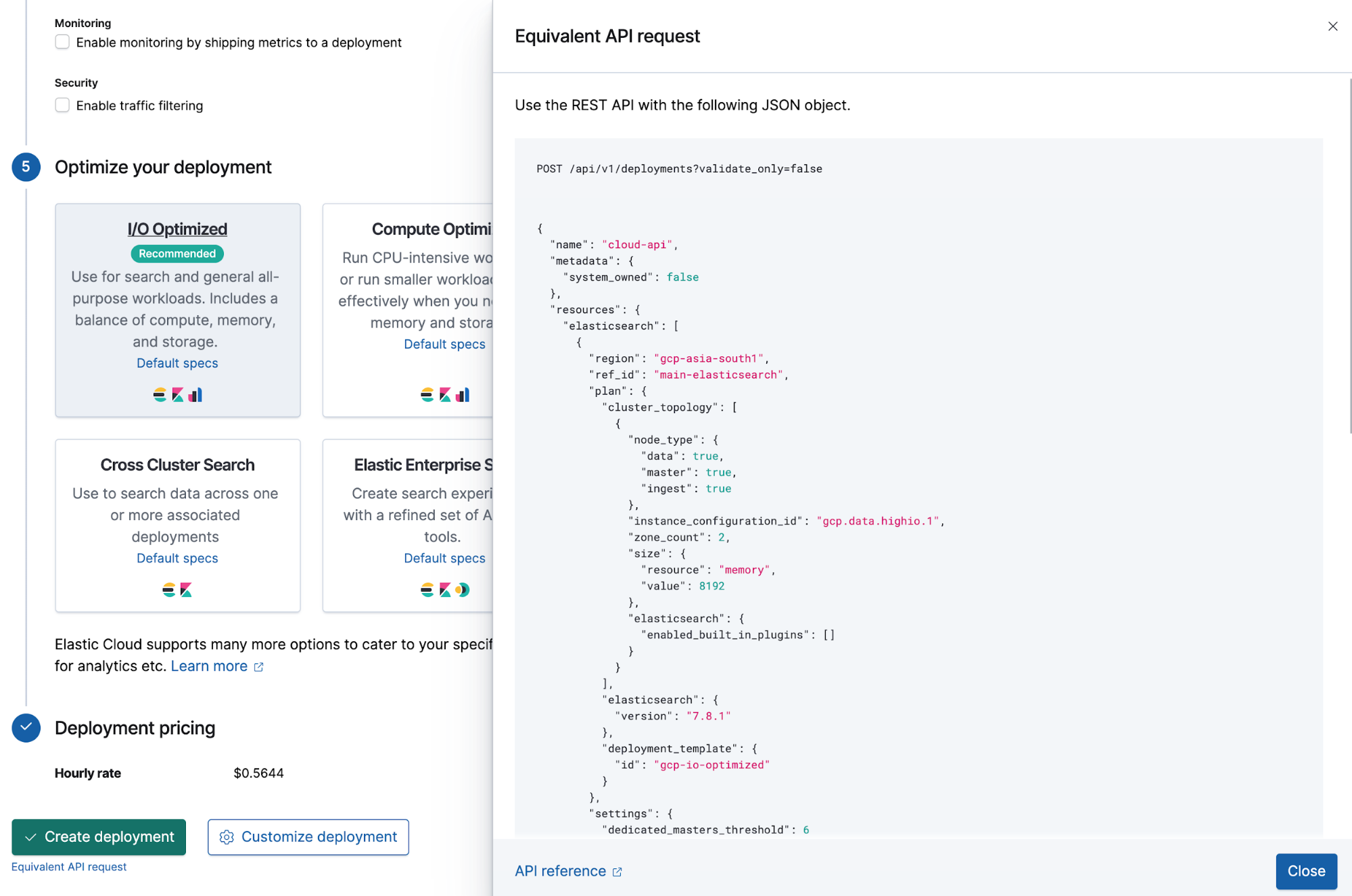Select the I/O Optimized template card title
The width and height of the screenshot is (1352, 896).
177,229
